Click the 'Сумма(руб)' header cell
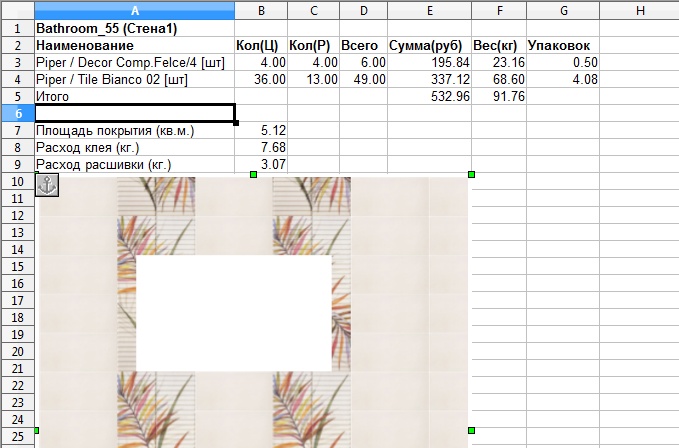 [x=430, y=45]
